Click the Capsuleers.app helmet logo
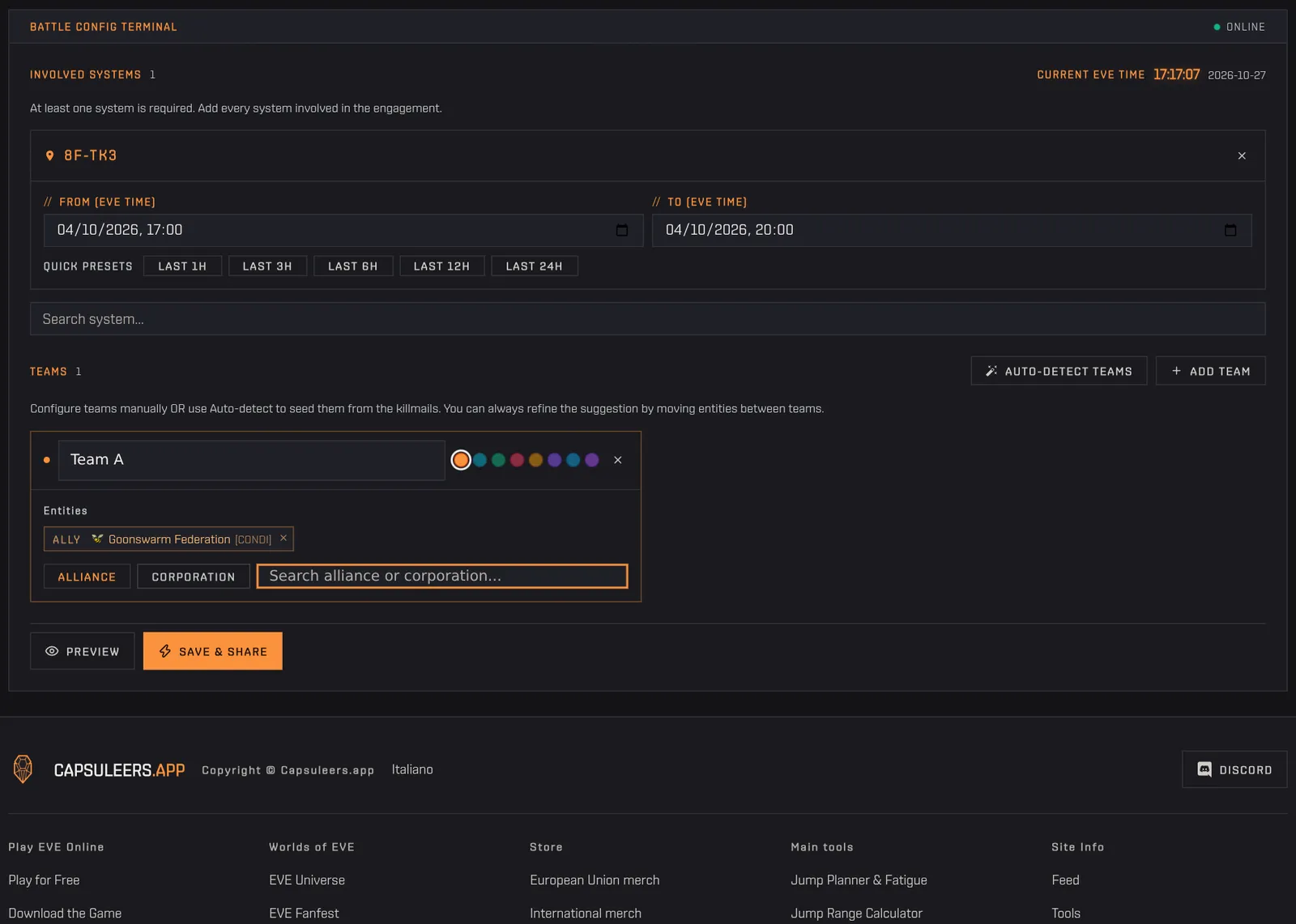Screen dimensions: 1296x924 click(x=23, y=769)
